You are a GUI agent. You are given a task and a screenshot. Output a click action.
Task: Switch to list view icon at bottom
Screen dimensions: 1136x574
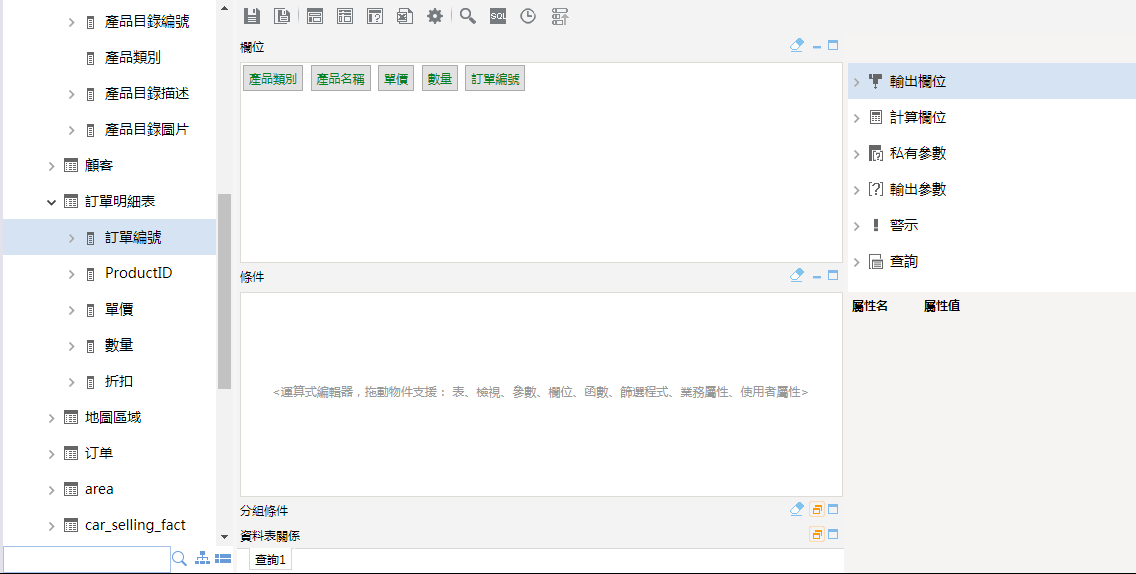coord(223,559)
